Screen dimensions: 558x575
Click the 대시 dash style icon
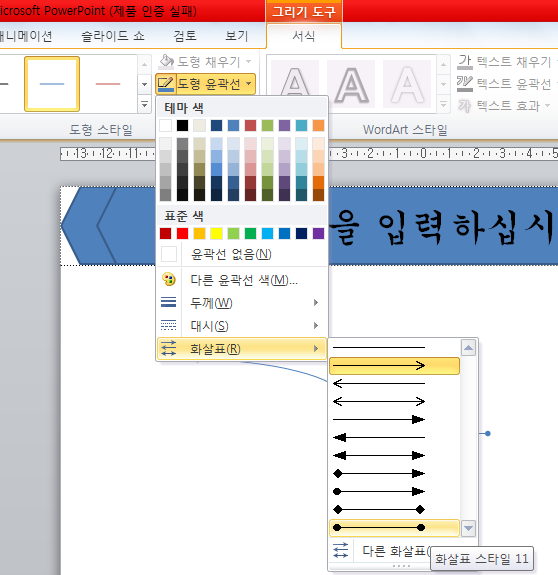coord(169,325)
